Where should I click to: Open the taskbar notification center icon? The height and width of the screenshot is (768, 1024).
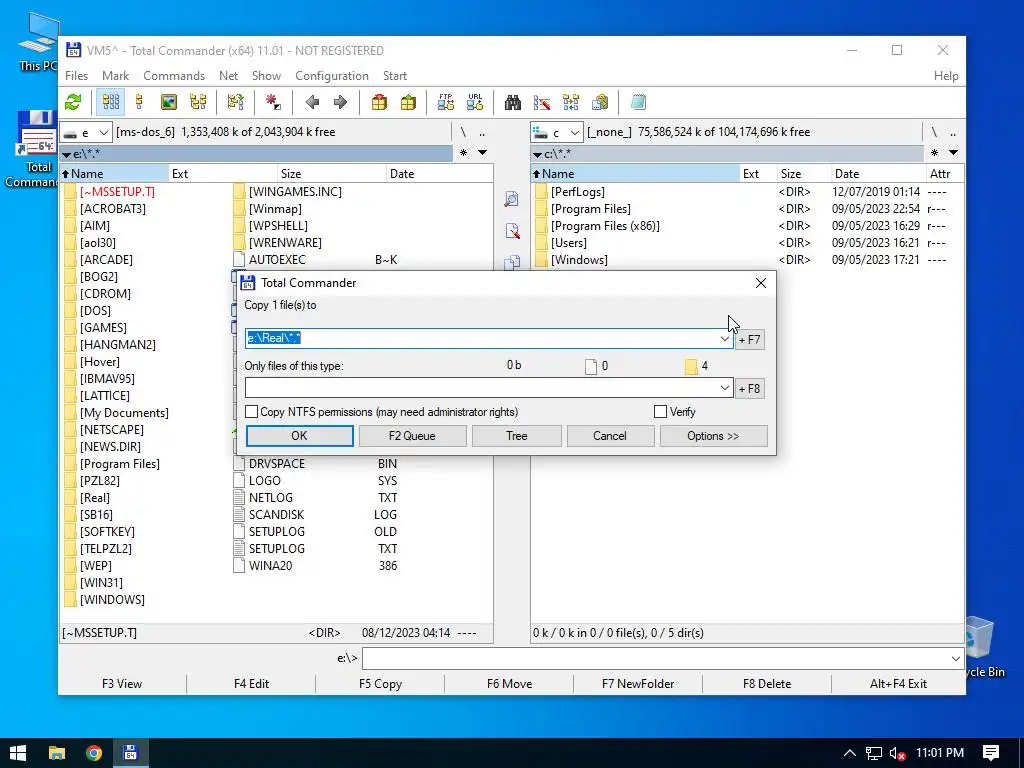991,753
